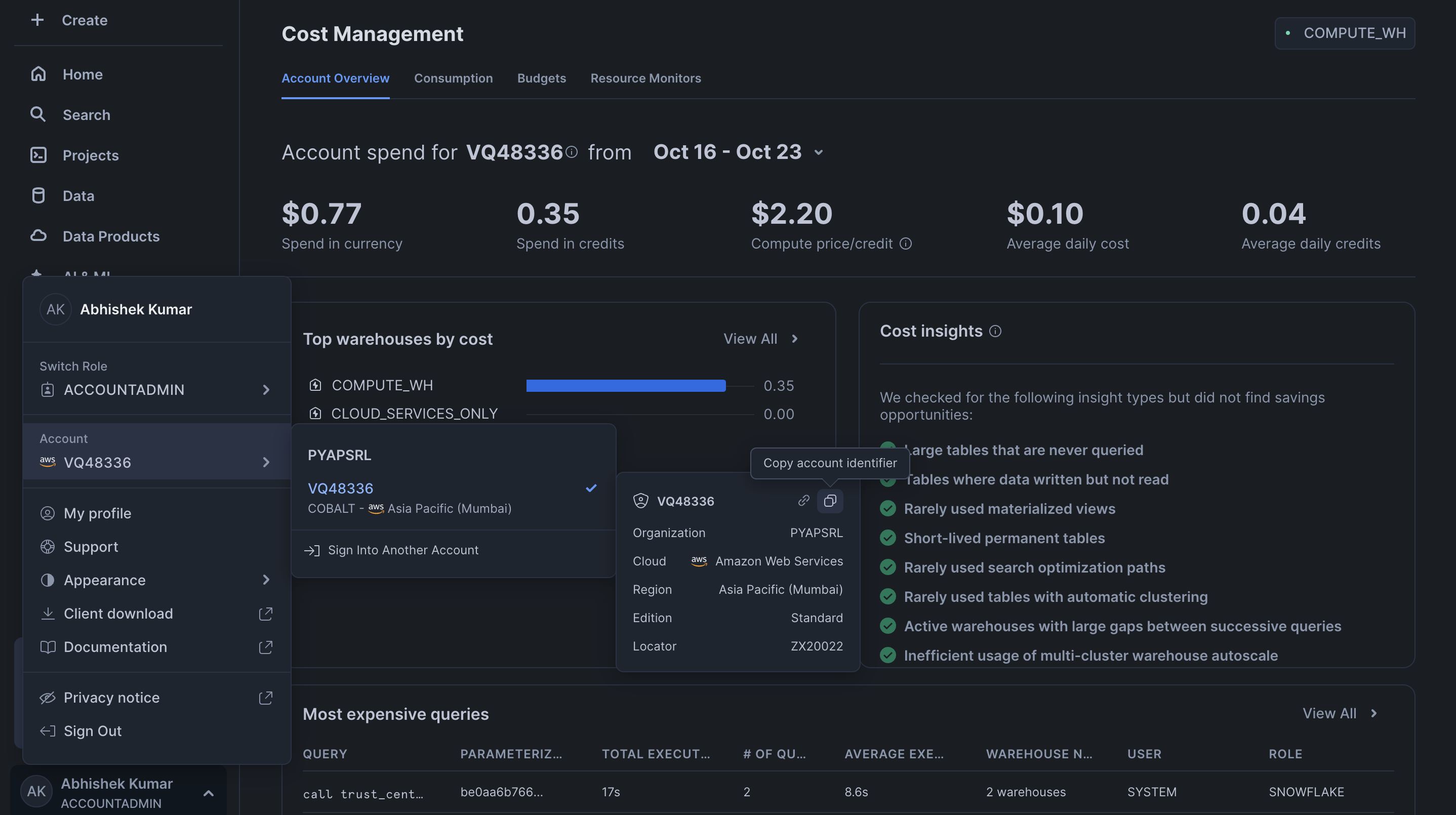Click the Search magnifier icon in the sidebar

point(38,115)
